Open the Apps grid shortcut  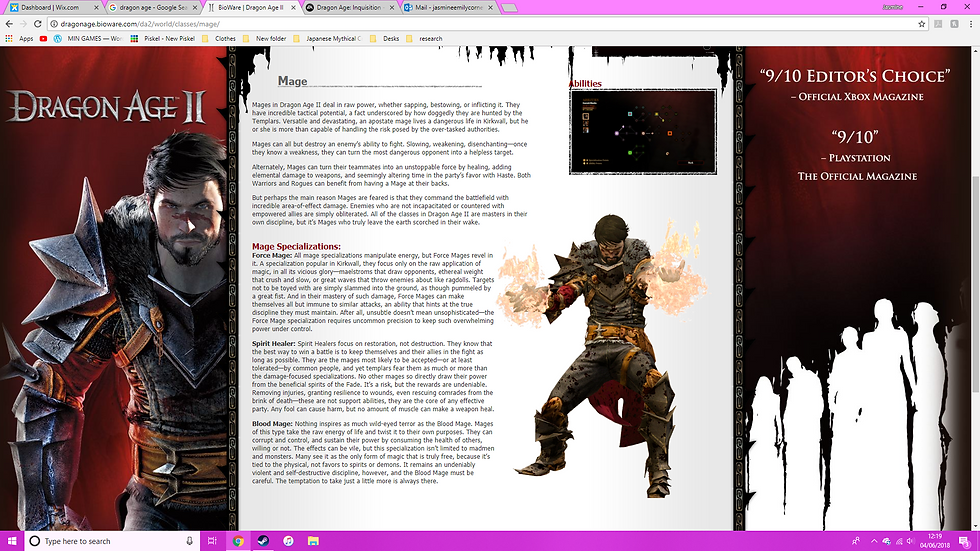pos(19,38)
